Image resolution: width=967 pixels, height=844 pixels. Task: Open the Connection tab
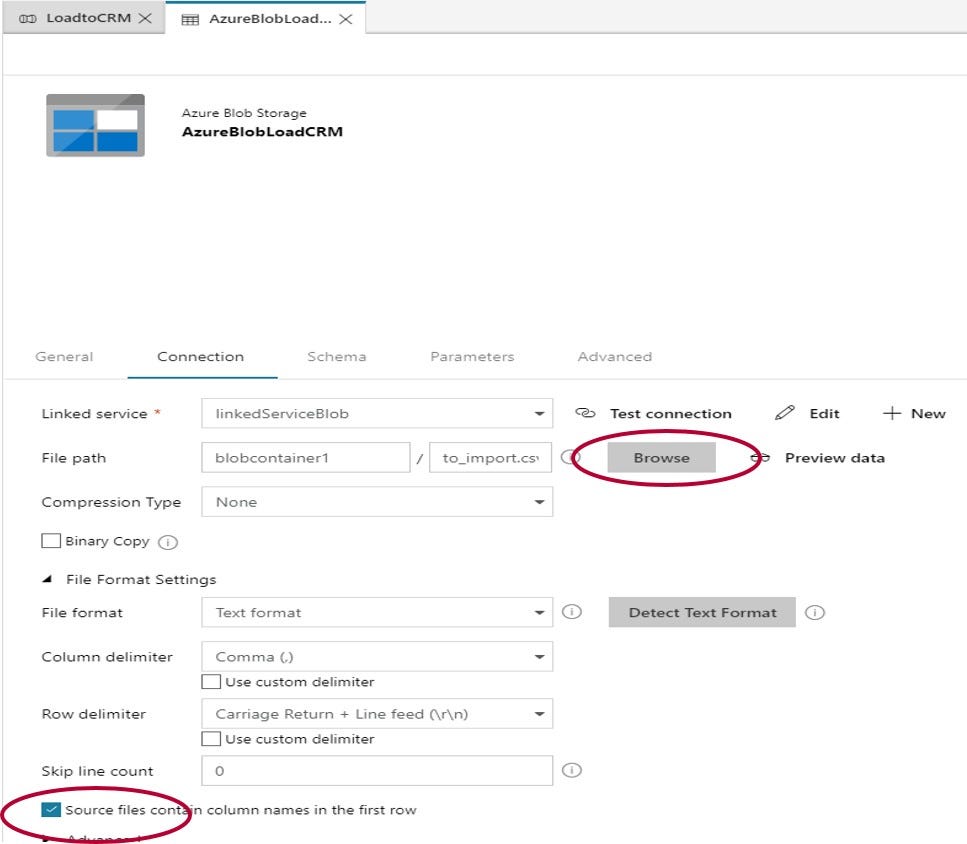pos(200,356)
